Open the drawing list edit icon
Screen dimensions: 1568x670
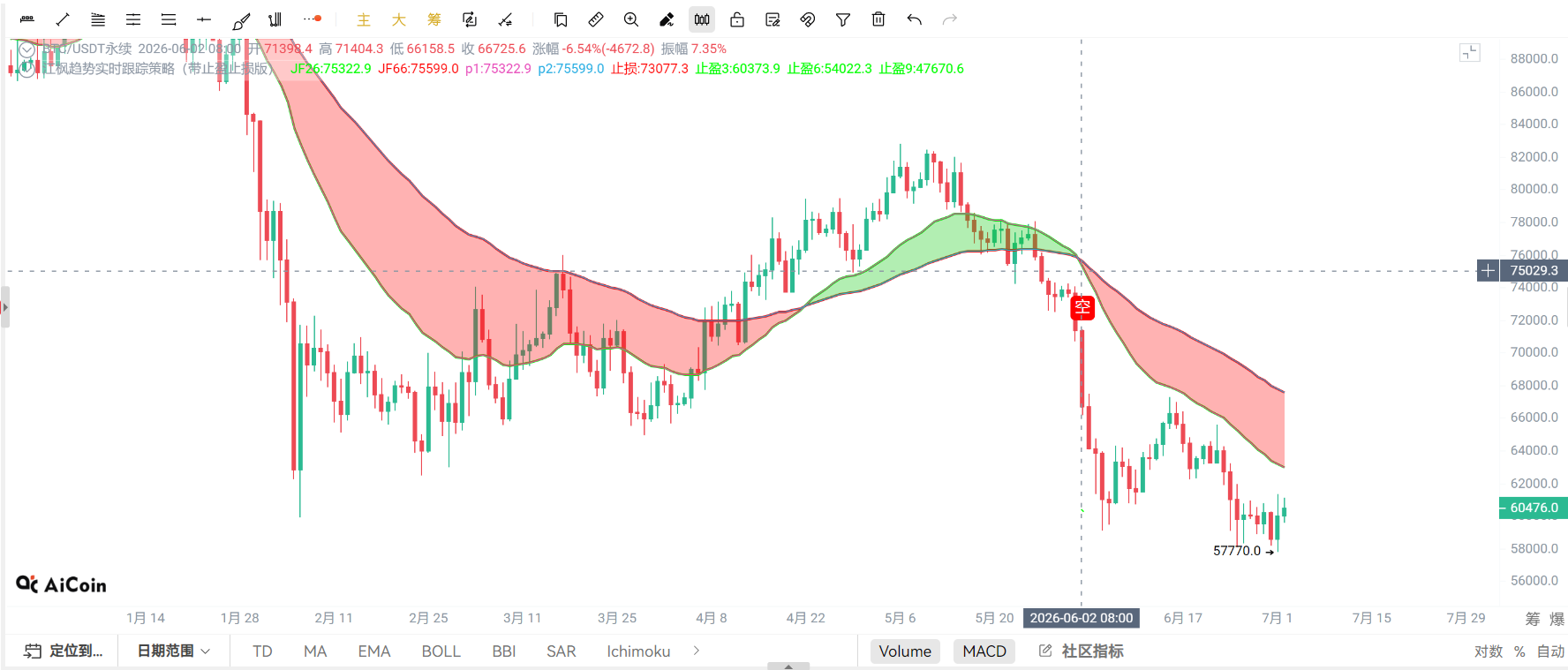773,19
